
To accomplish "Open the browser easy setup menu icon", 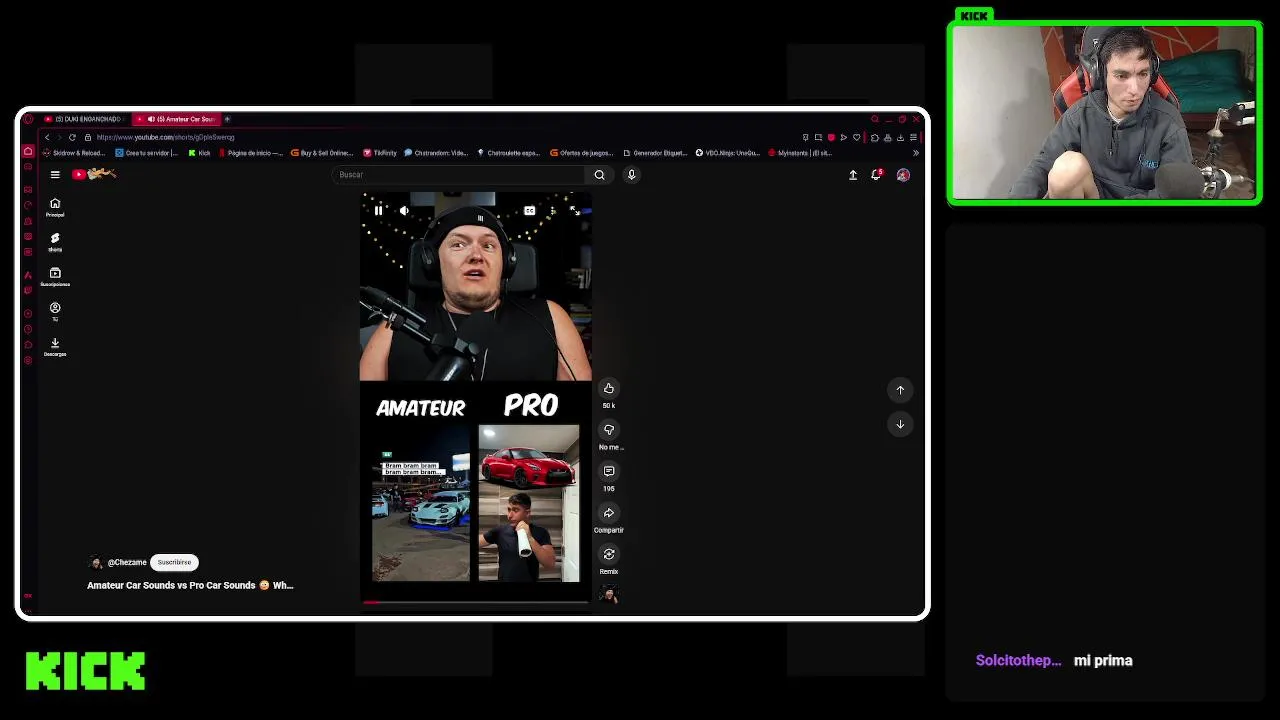I will (x=913, y=137).
